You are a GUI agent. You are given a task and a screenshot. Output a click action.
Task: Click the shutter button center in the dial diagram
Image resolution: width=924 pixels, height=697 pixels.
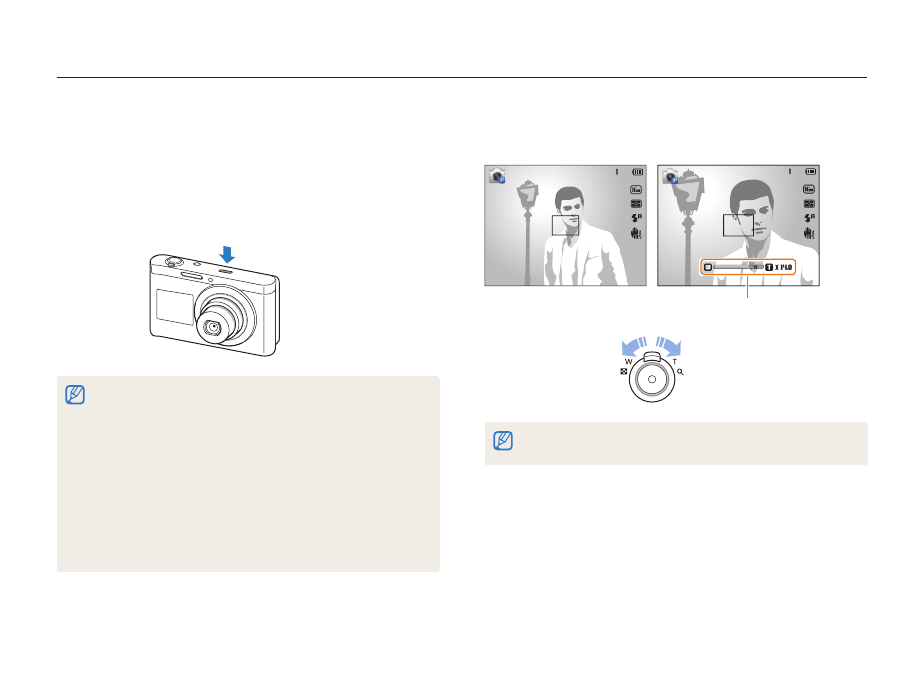pos(652,379)
